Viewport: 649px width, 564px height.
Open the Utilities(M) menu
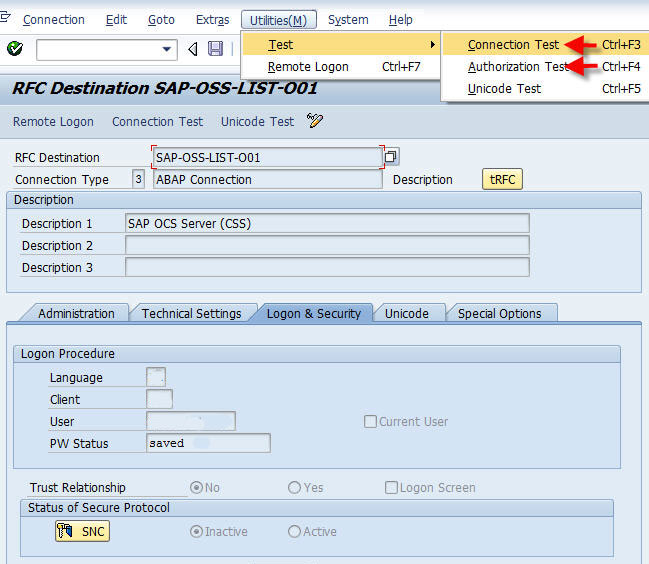pyautogui.click(x=279, y=20)
